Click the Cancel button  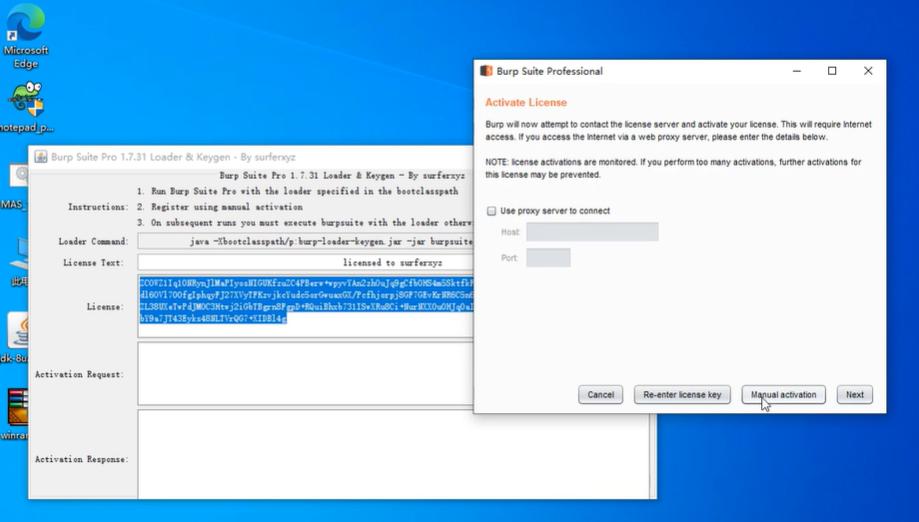click(601, 395)
